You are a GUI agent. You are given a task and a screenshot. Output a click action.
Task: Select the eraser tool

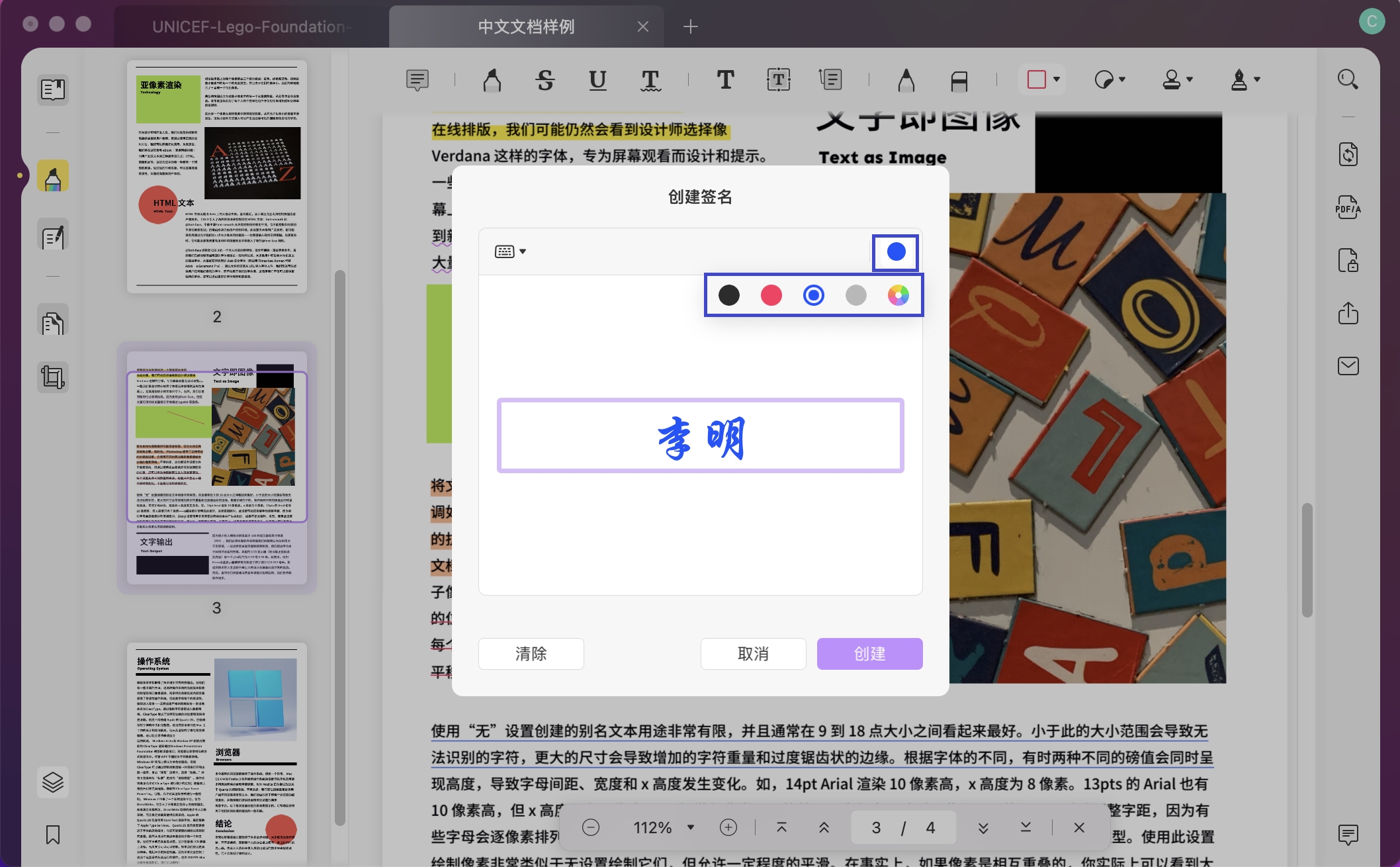tap(959, 80)
